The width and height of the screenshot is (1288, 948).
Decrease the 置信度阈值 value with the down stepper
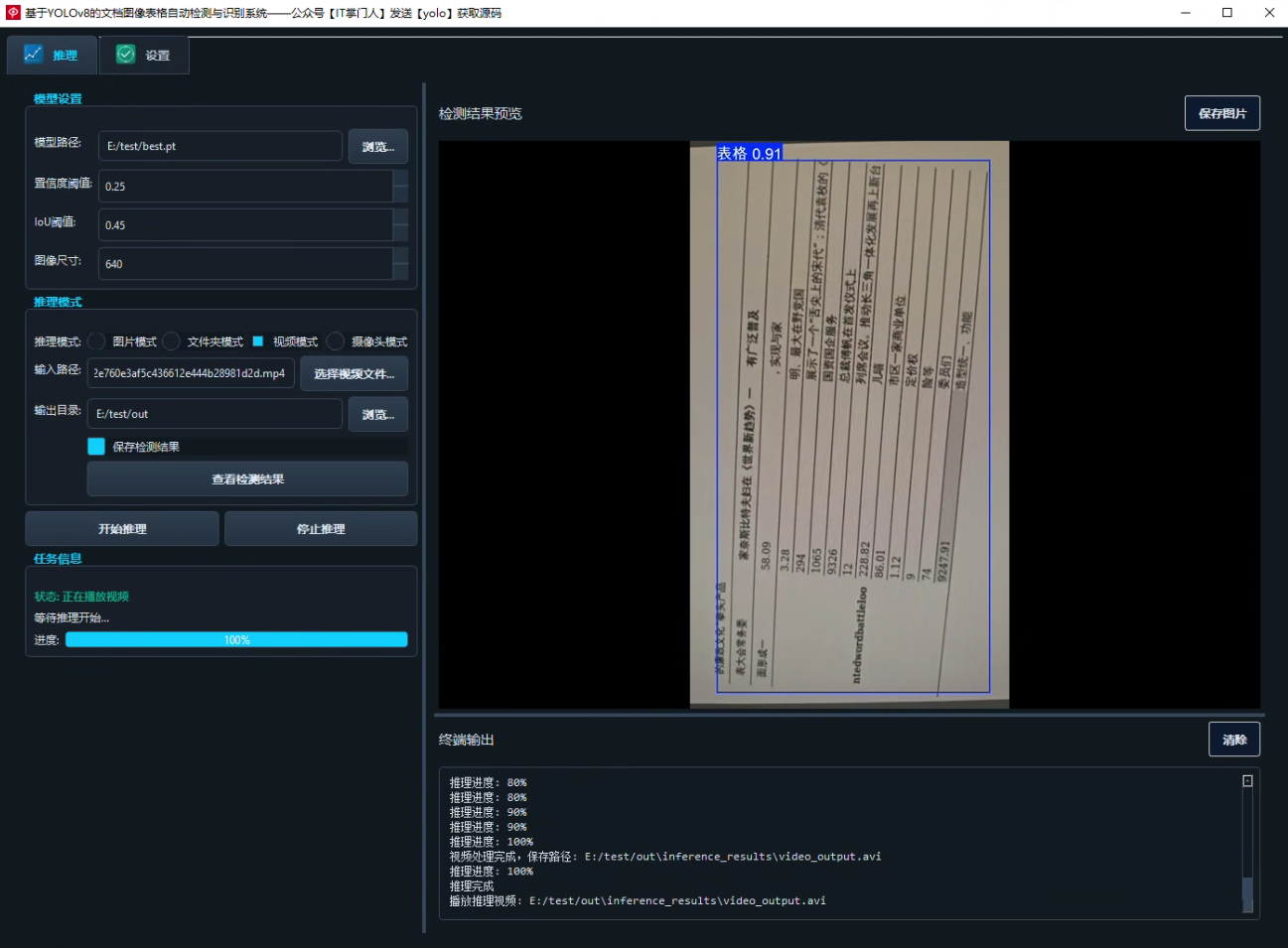pos(400,194)
